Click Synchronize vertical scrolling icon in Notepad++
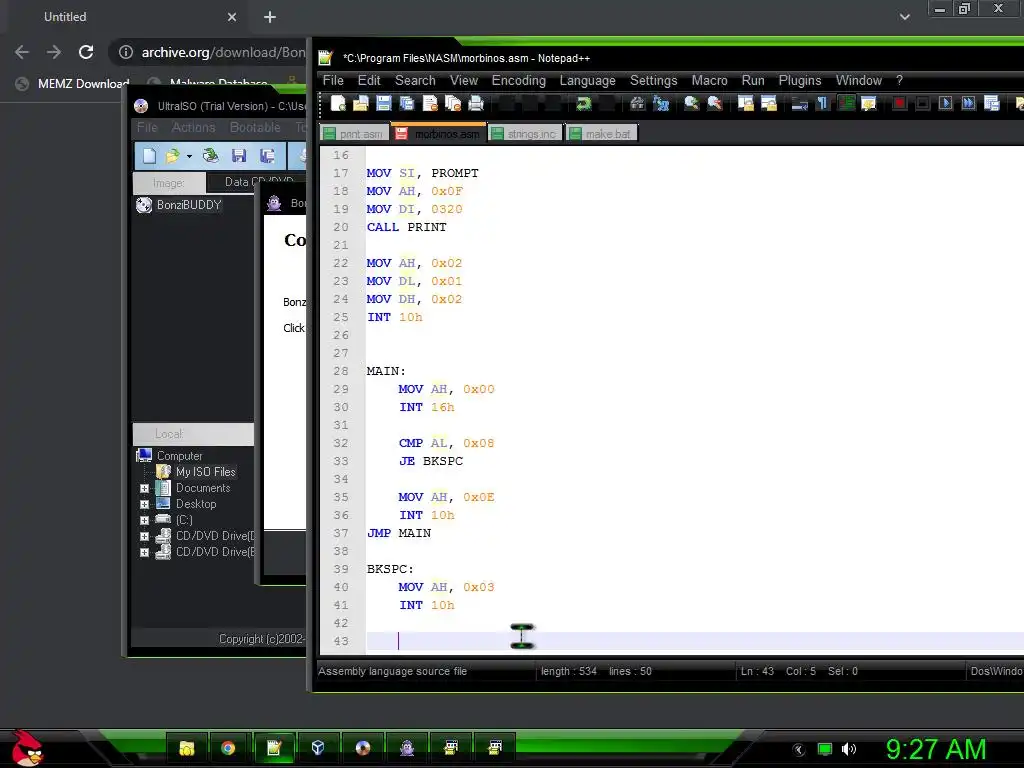Image resolution: width=1024 pixels, height=768 pixels. [x=745, y=103]
